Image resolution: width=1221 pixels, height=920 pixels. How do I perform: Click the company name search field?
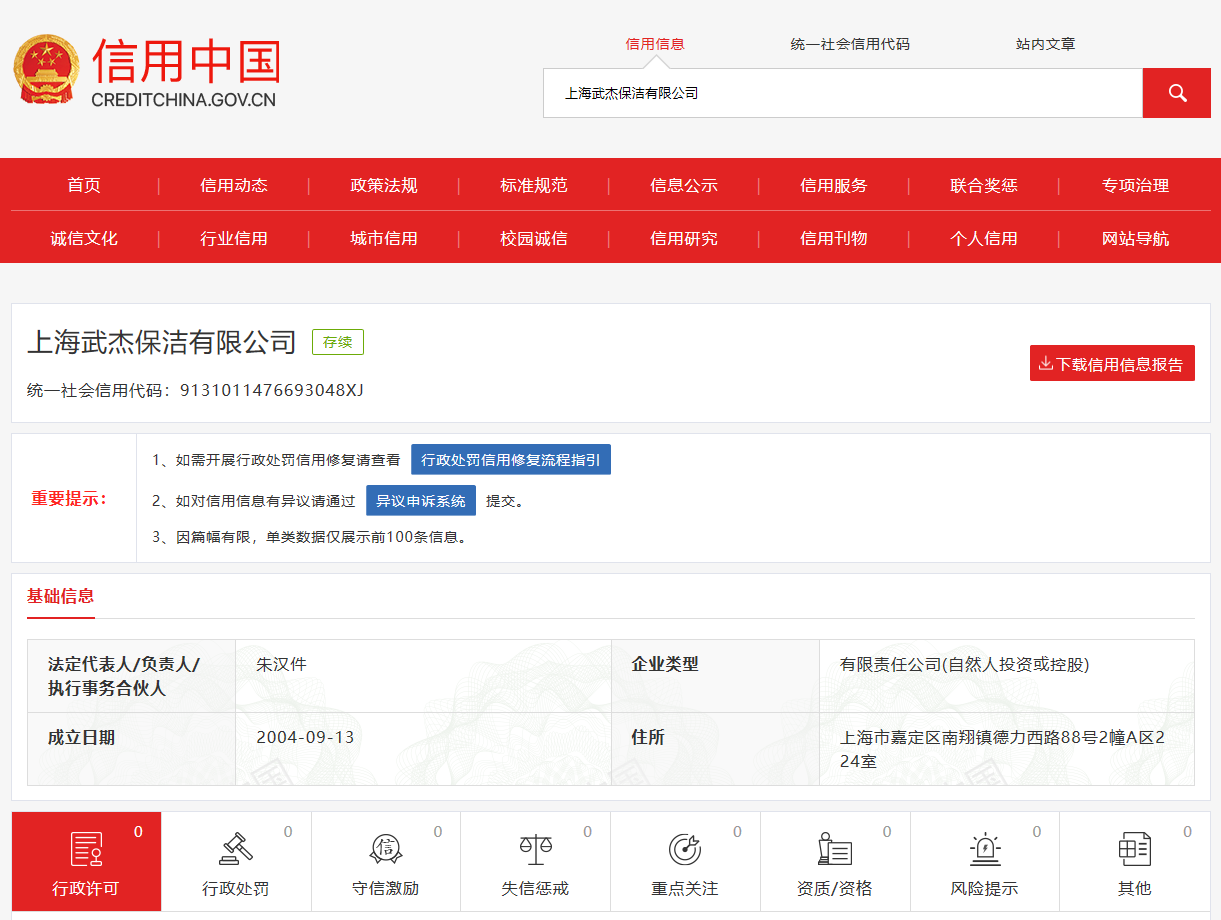[x=842, y=93]
